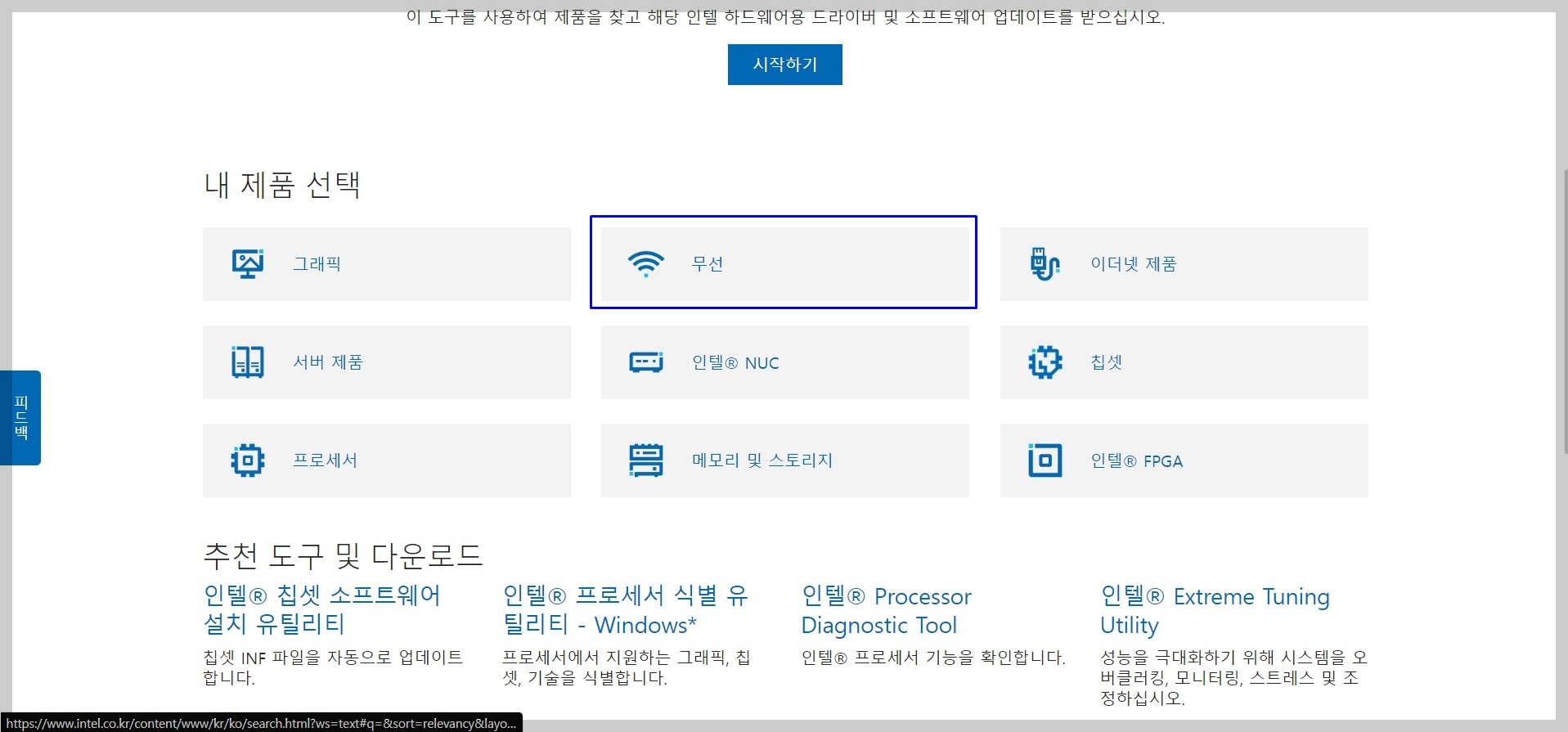The image size is (1568, 732).
Task: Open the 무선 wireless category label
Action: pyautogui.click(x=708, y=264)
